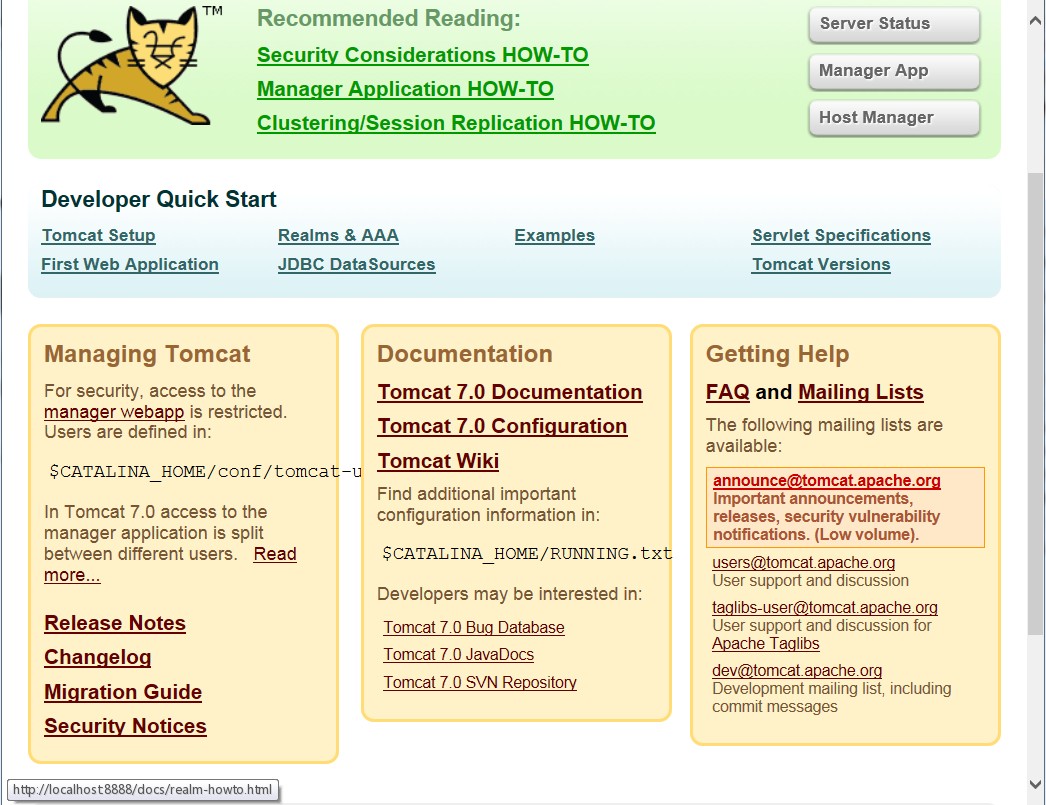Screen dimensions: 1046x805
Task: Click the Read more... link
Action: pos(275,554)
